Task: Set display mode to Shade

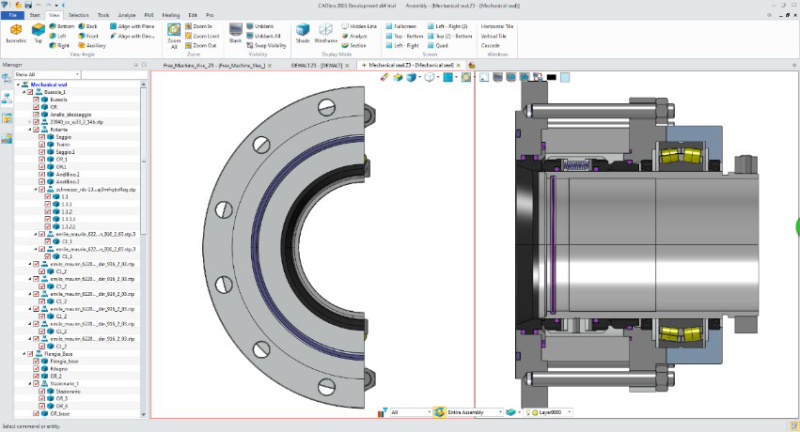Action: (303, 33)
